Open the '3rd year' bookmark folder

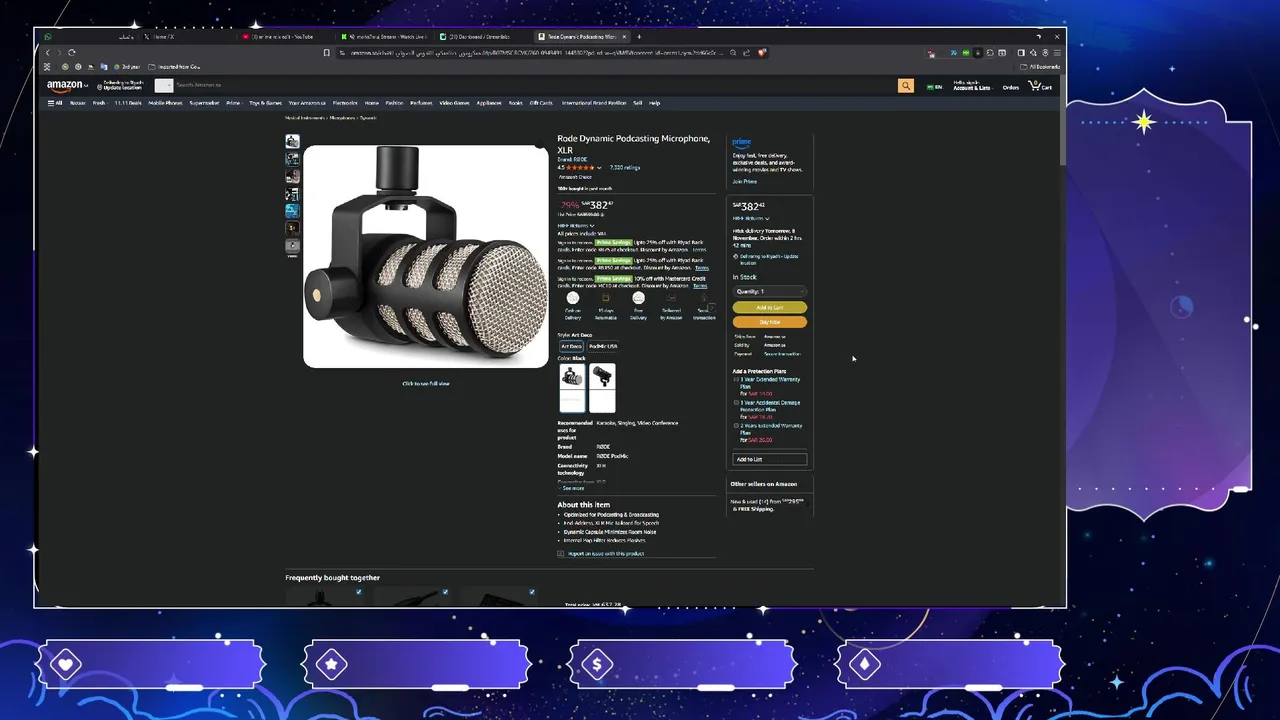(x=126, y=67)
